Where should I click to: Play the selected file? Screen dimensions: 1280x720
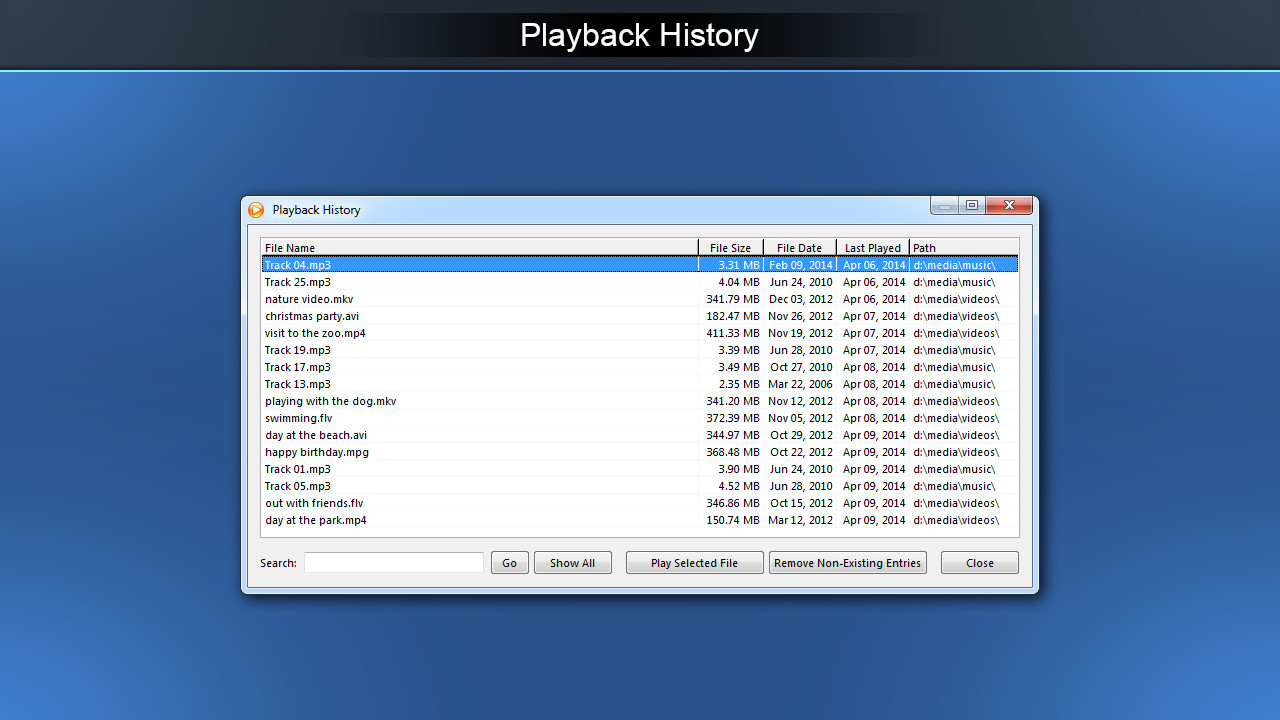694,562
